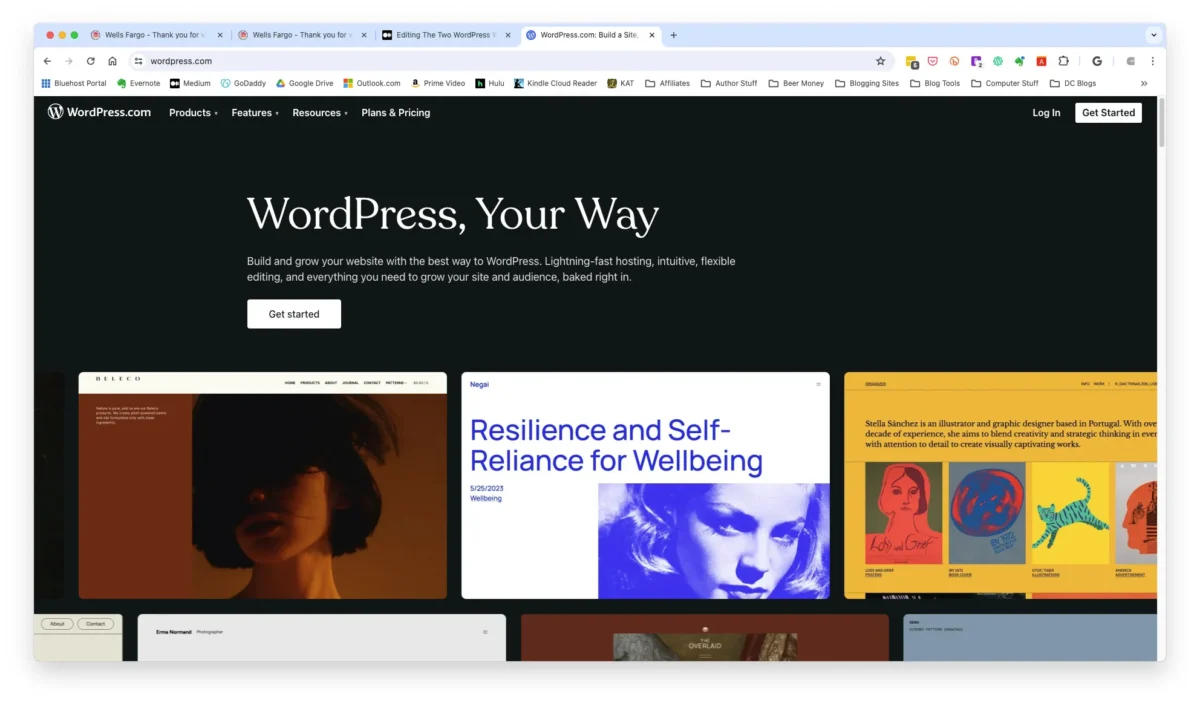Open hamburger menu in Negai theme preview

(818, 384)
